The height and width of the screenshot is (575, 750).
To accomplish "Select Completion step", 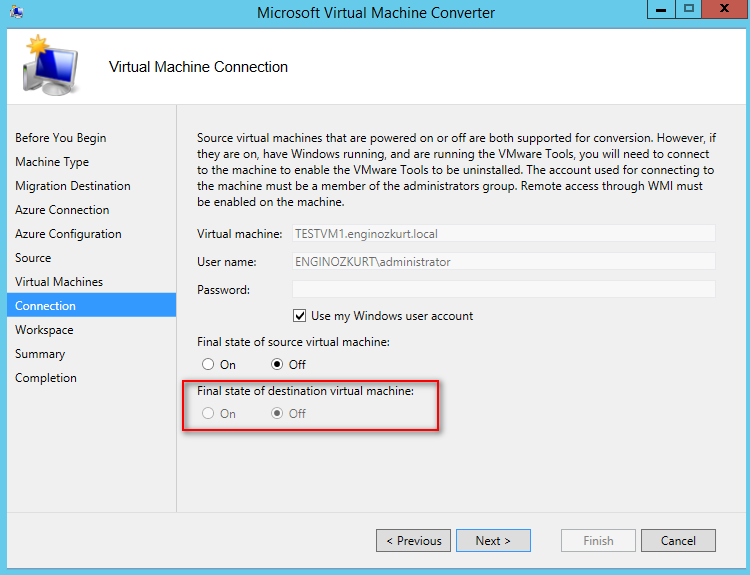I will point(46,377).
